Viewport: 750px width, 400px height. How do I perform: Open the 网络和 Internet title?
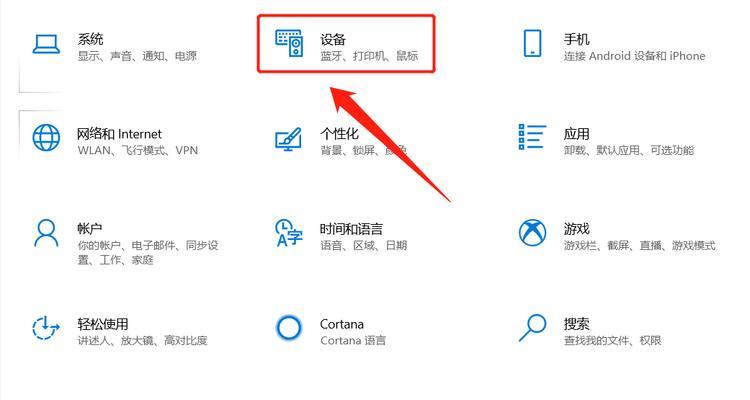pos(120,133)
